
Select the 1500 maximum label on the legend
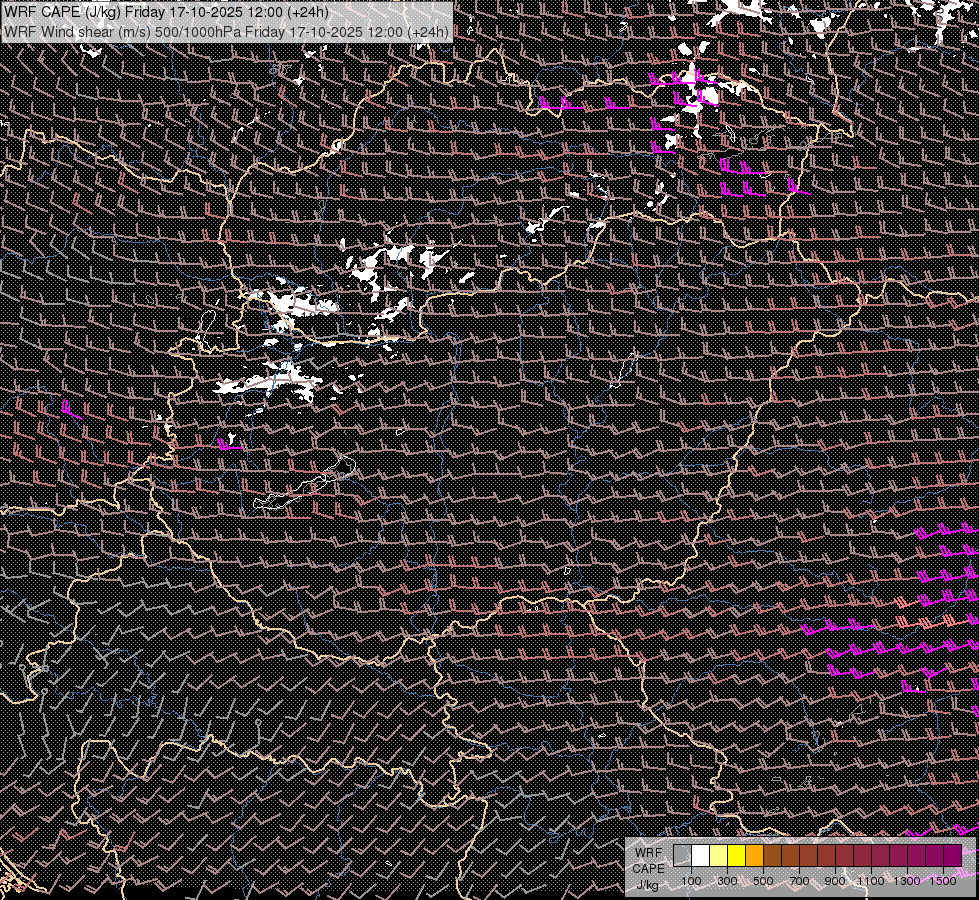[x=943, y=881]
